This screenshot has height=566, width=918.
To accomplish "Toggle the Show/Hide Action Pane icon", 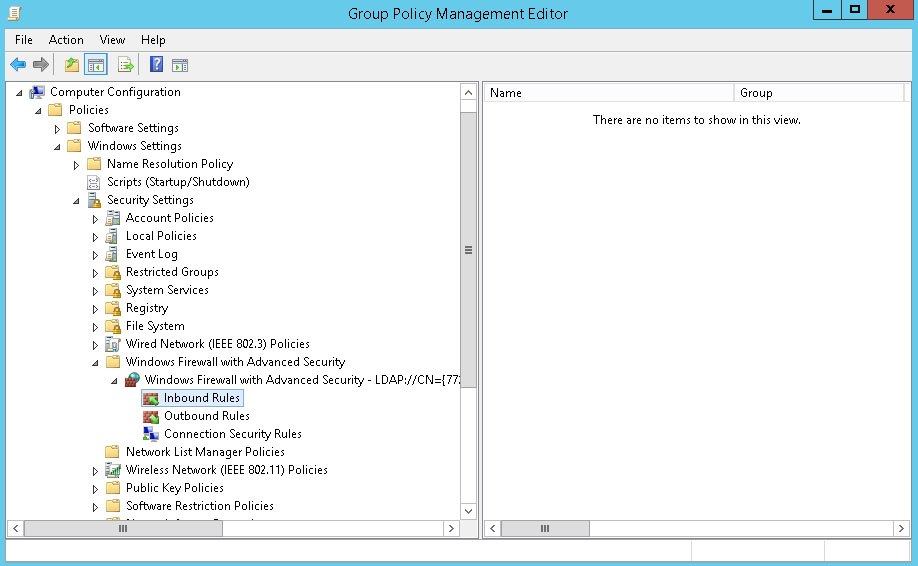I will [x=180, y=65].
